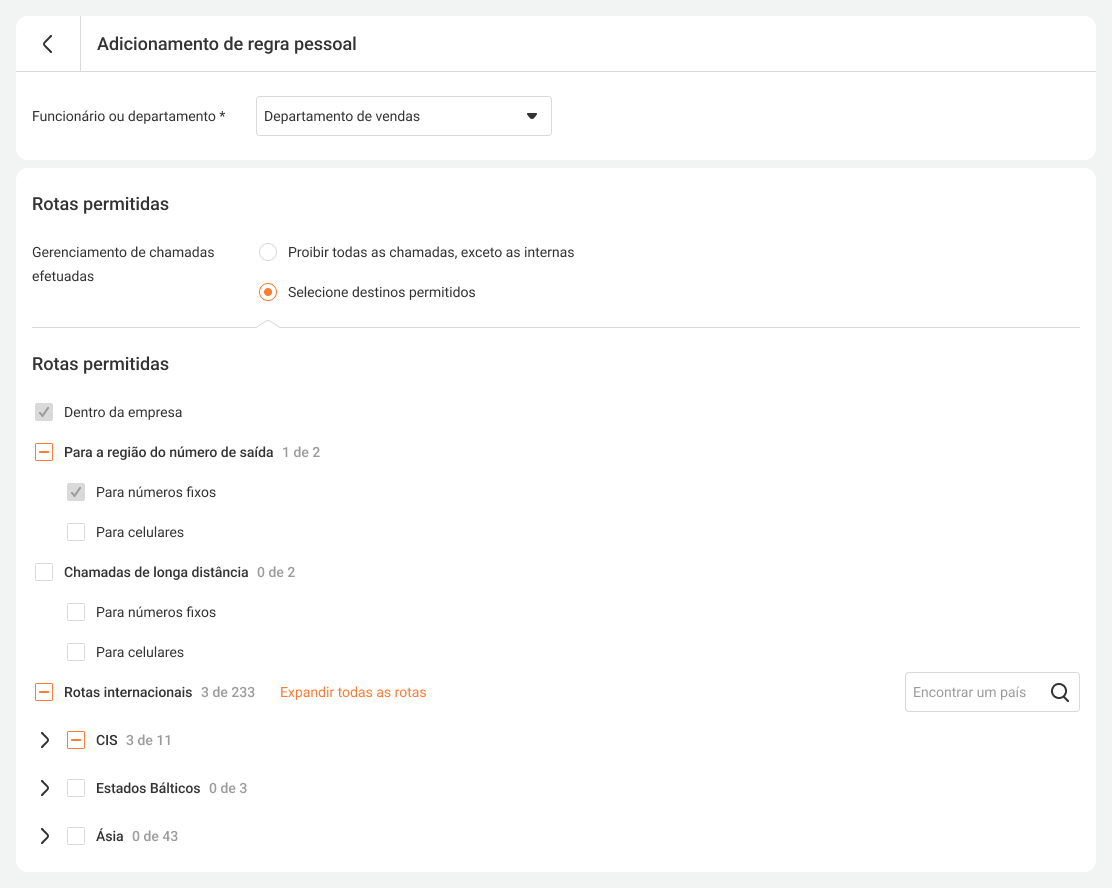Expand the CIS region chevron
This screenshot has width=1112, height=888.
point(44,740)
